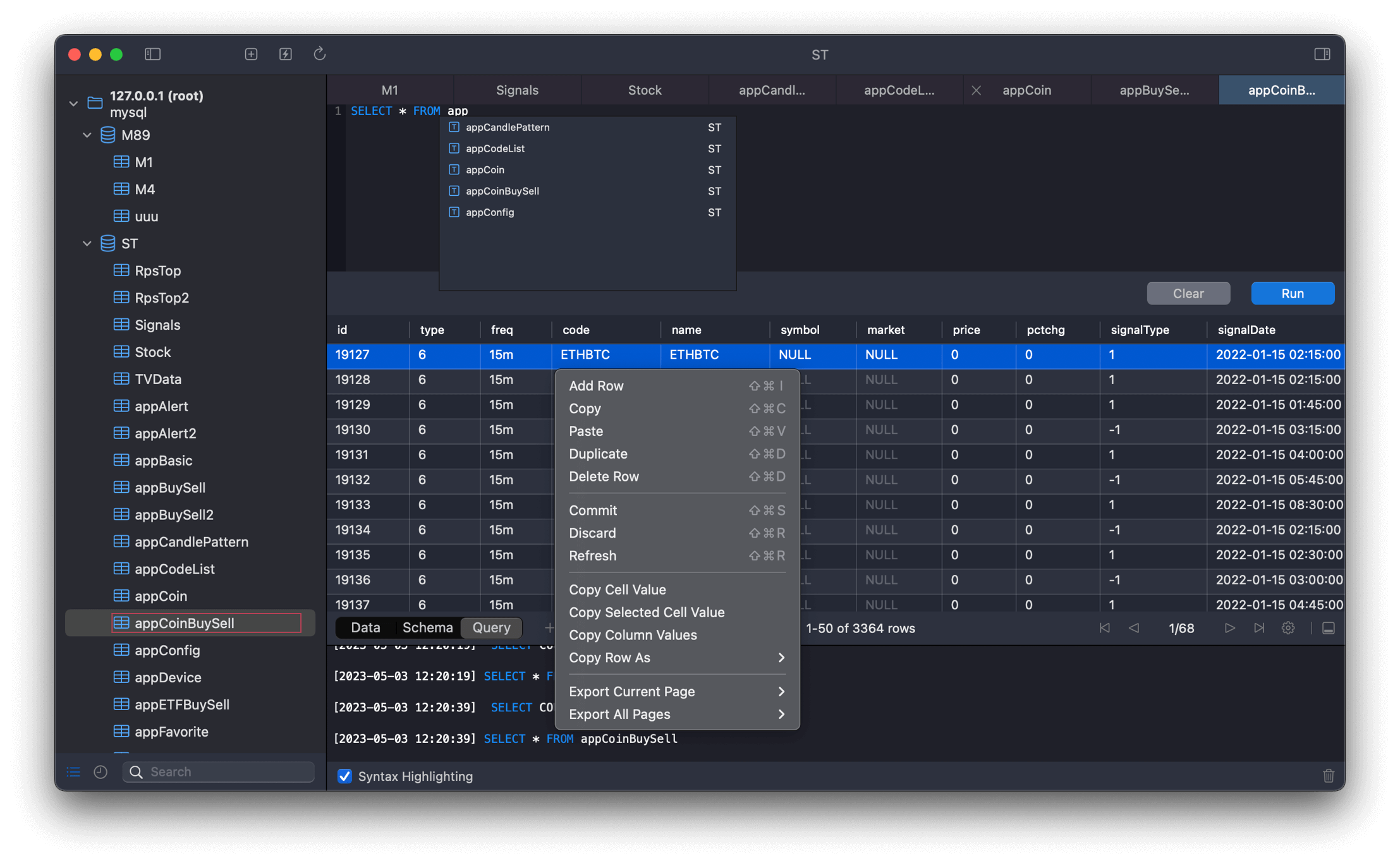The image size is (1400, 863).
Task: Switch to the Signals tab
Action: click(x=517, y=90)
